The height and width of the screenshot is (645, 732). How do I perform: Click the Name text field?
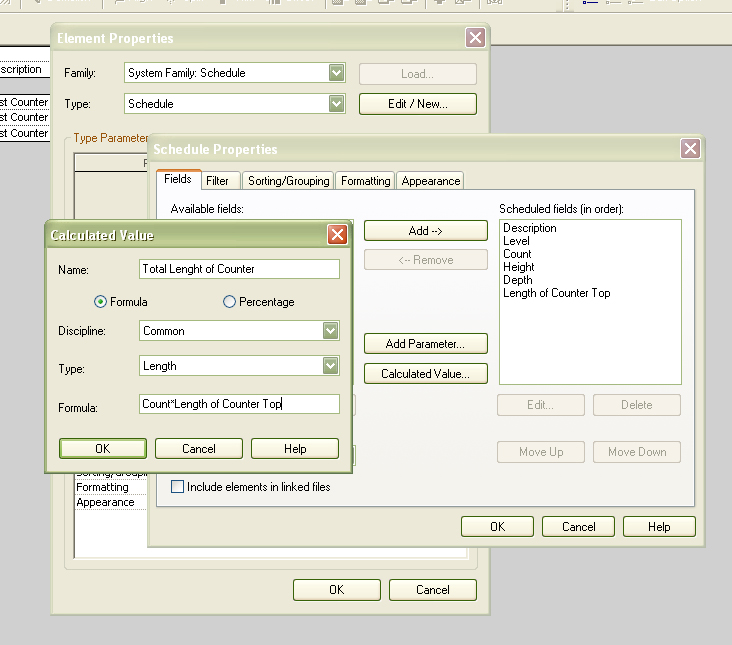tap(239, 269)
